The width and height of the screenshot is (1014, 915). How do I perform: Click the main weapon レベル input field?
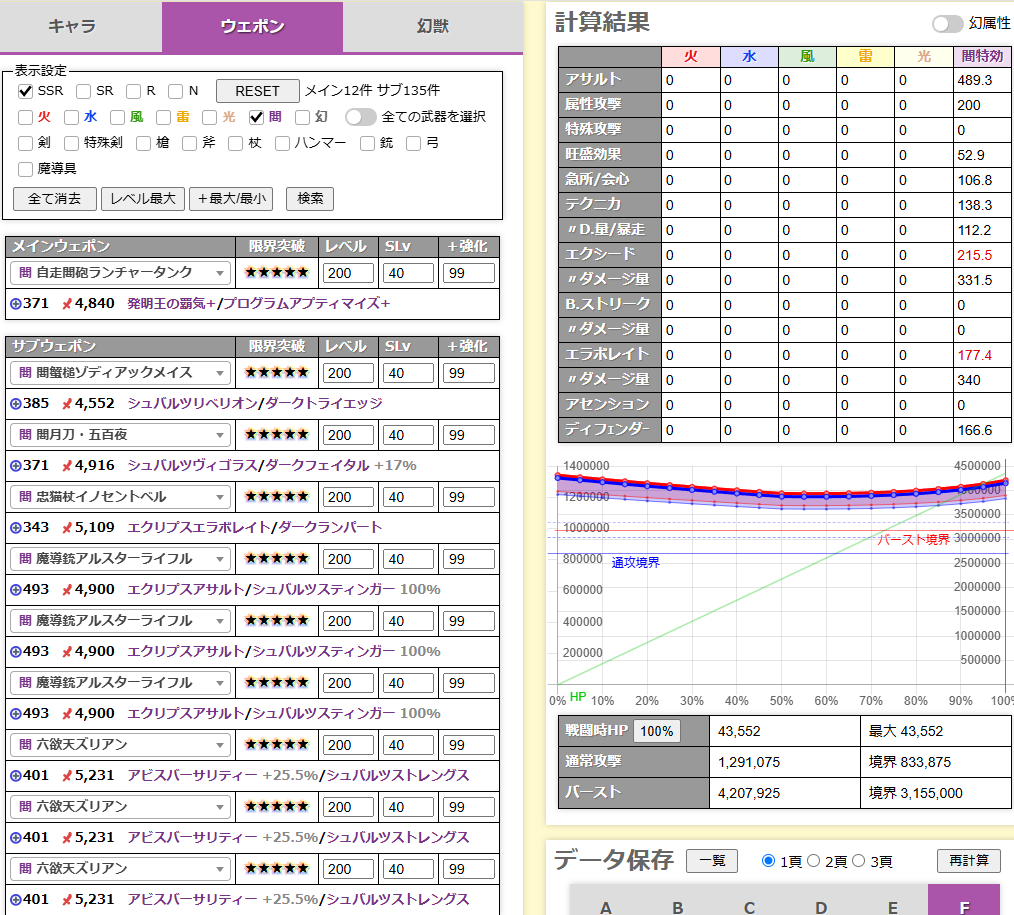349,273
